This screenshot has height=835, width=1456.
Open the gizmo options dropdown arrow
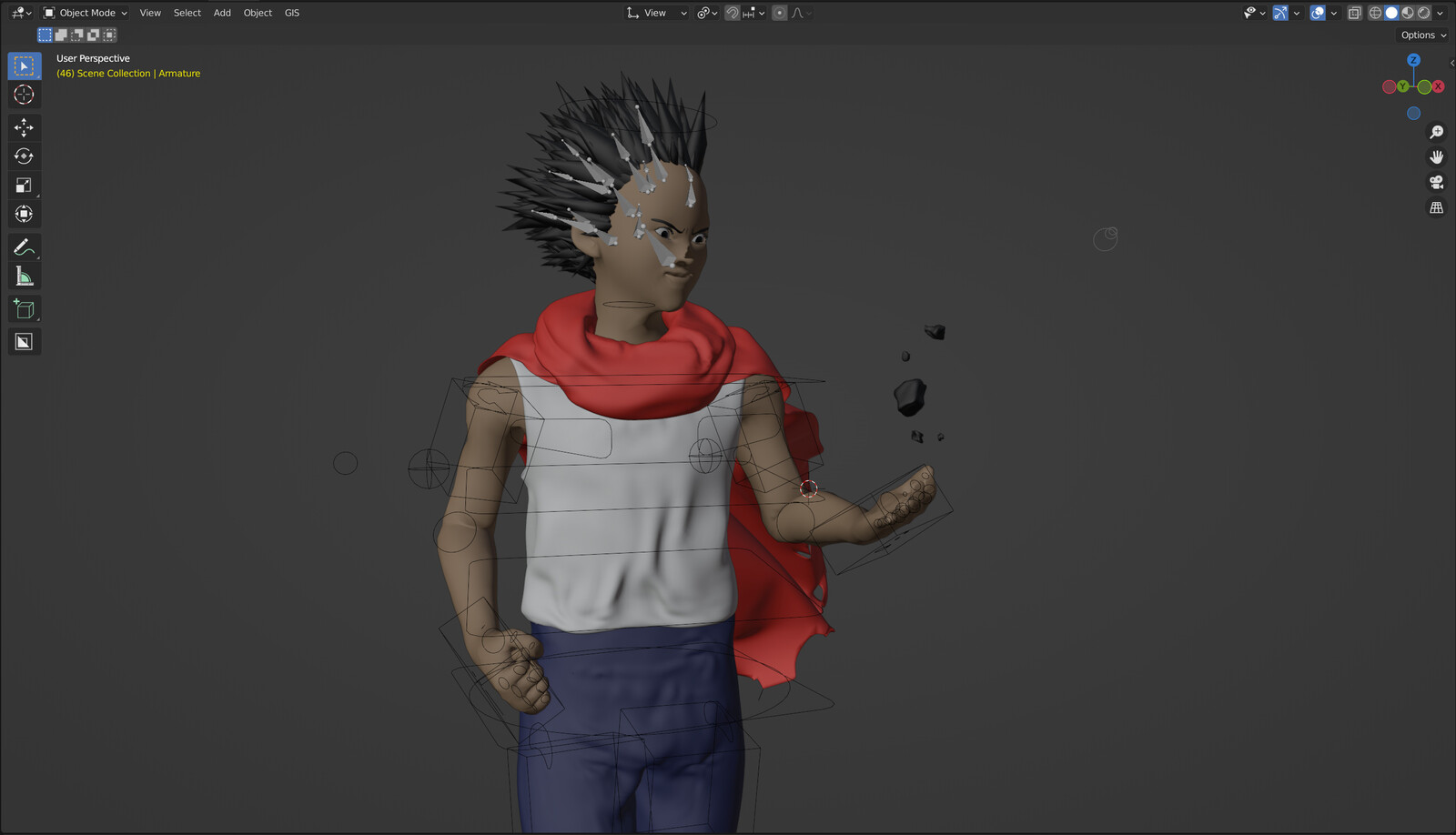pyautogui.click(x=1297, y=13)
